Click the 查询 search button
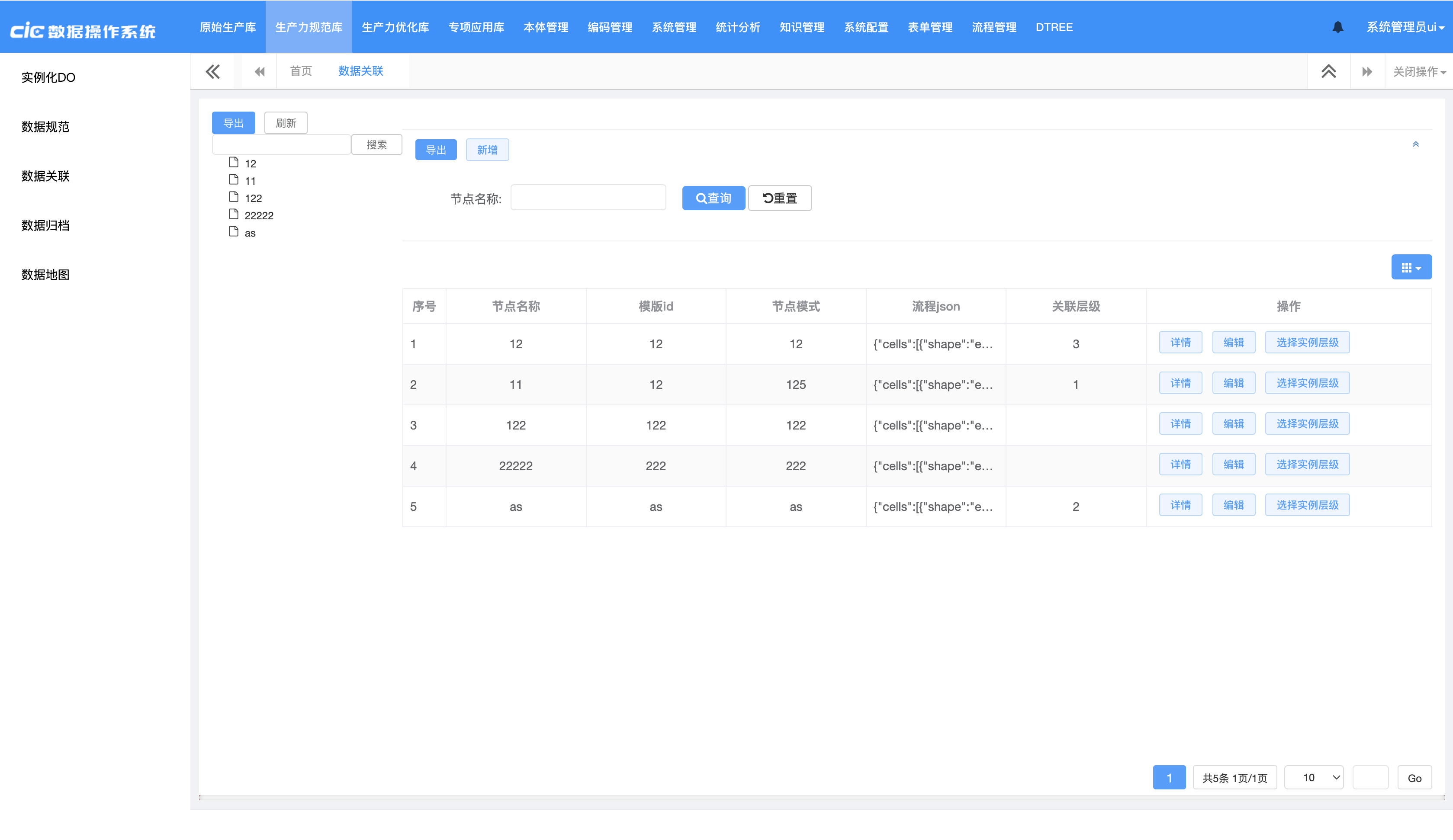 coord(713,199)
